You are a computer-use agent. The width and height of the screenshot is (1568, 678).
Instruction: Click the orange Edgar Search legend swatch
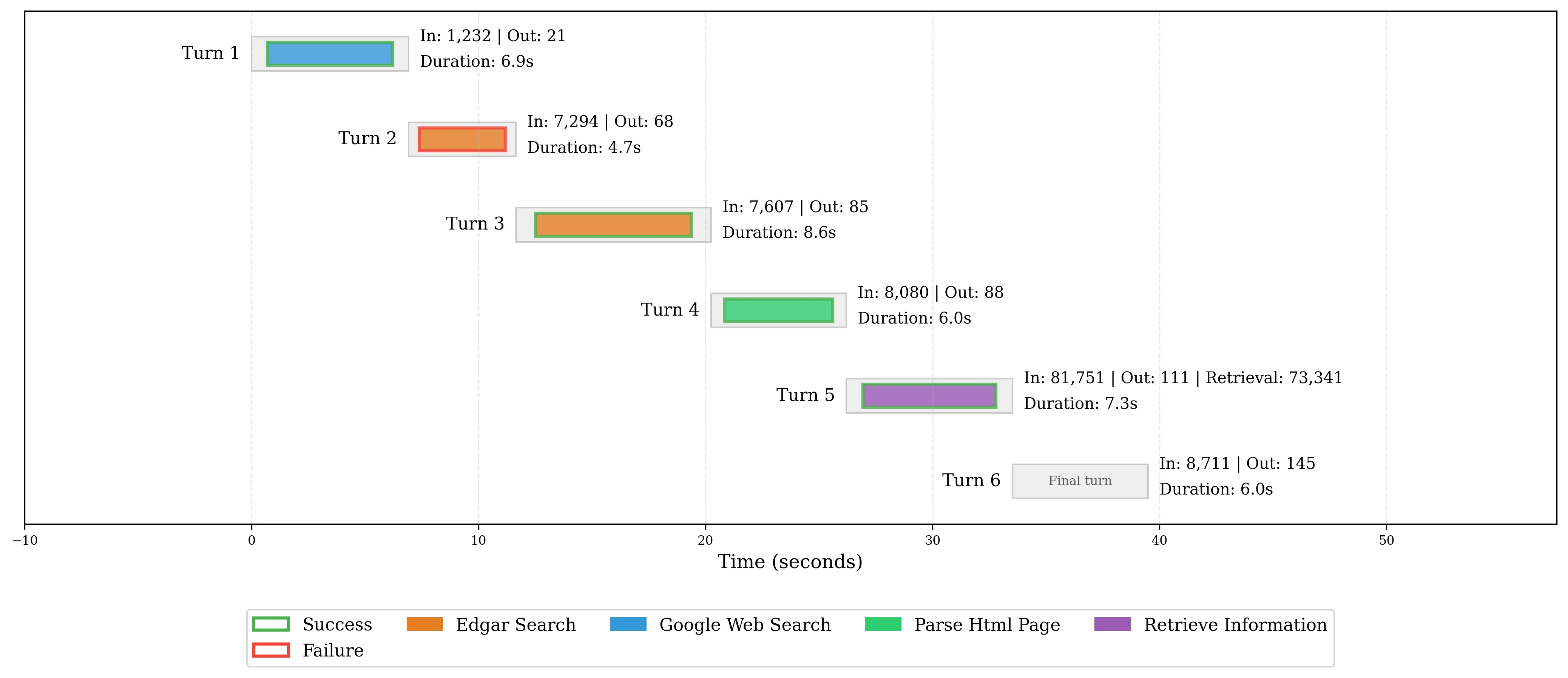pos(424,624)
